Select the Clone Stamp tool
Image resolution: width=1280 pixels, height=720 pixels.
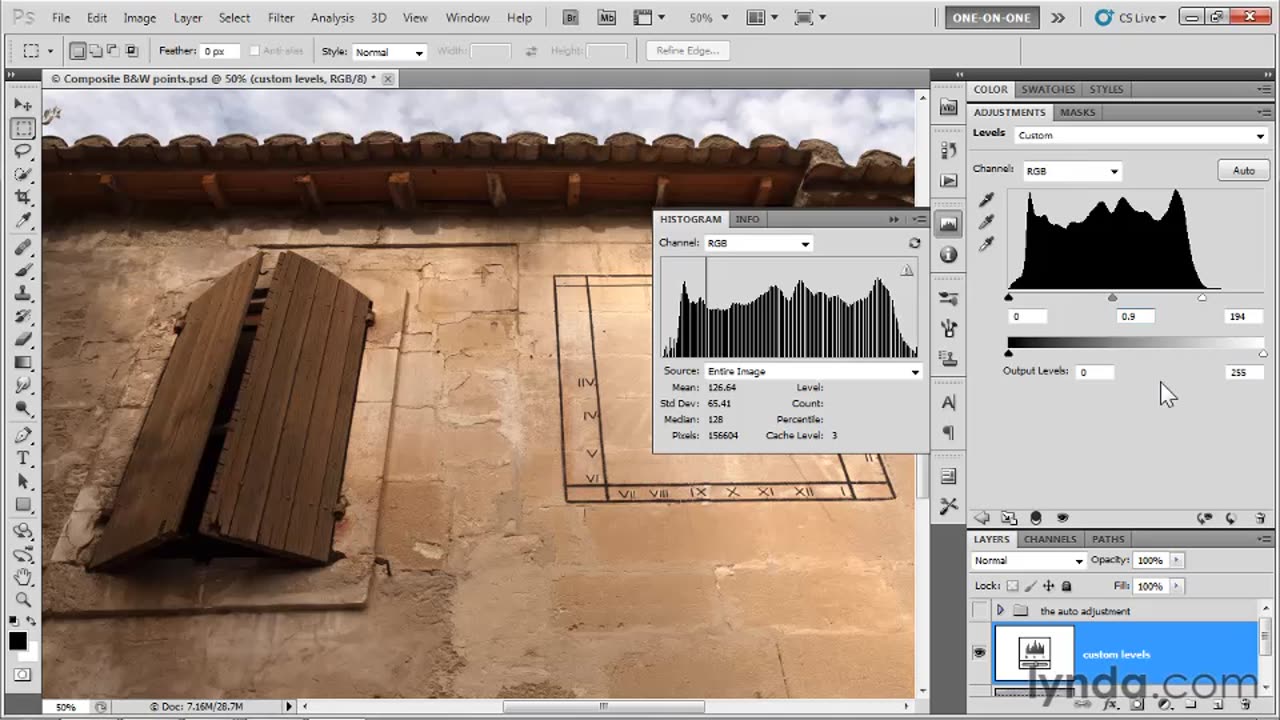click(x=23, y=294)
